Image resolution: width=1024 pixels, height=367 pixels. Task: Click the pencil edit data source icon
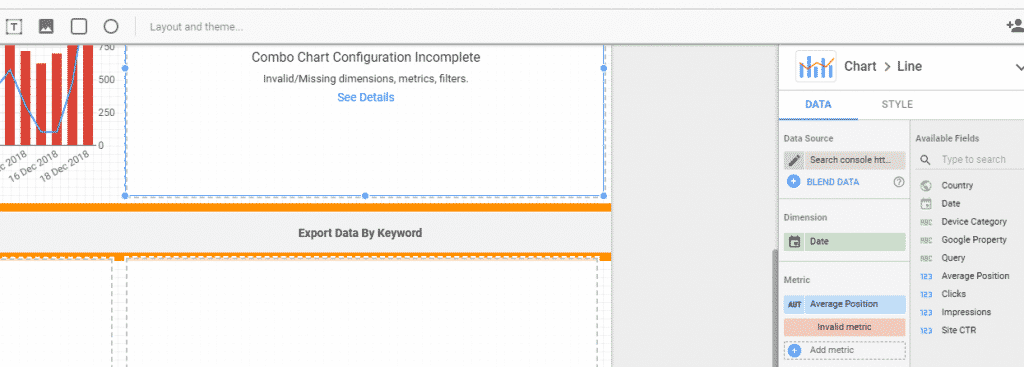pos(794,160)
